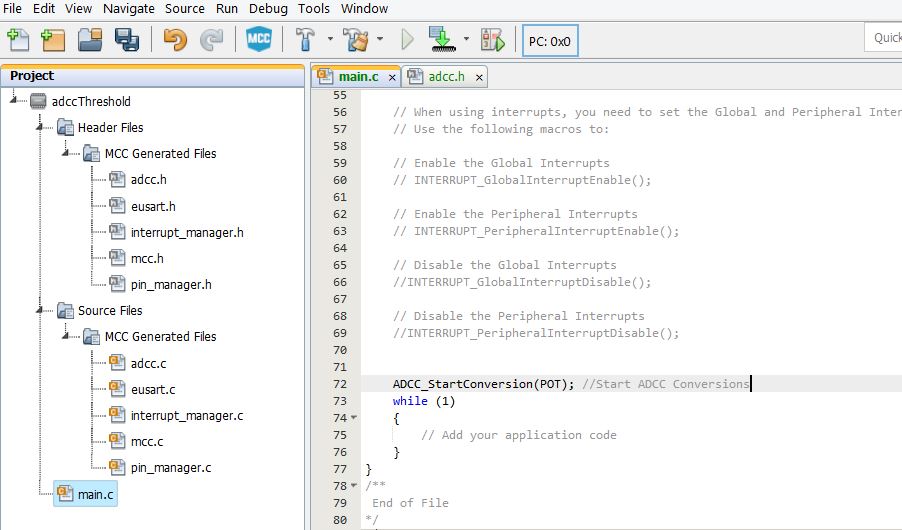The image size is (902, 530).
Task: Click the Make and Program Device icon
Action: point(442,40)
